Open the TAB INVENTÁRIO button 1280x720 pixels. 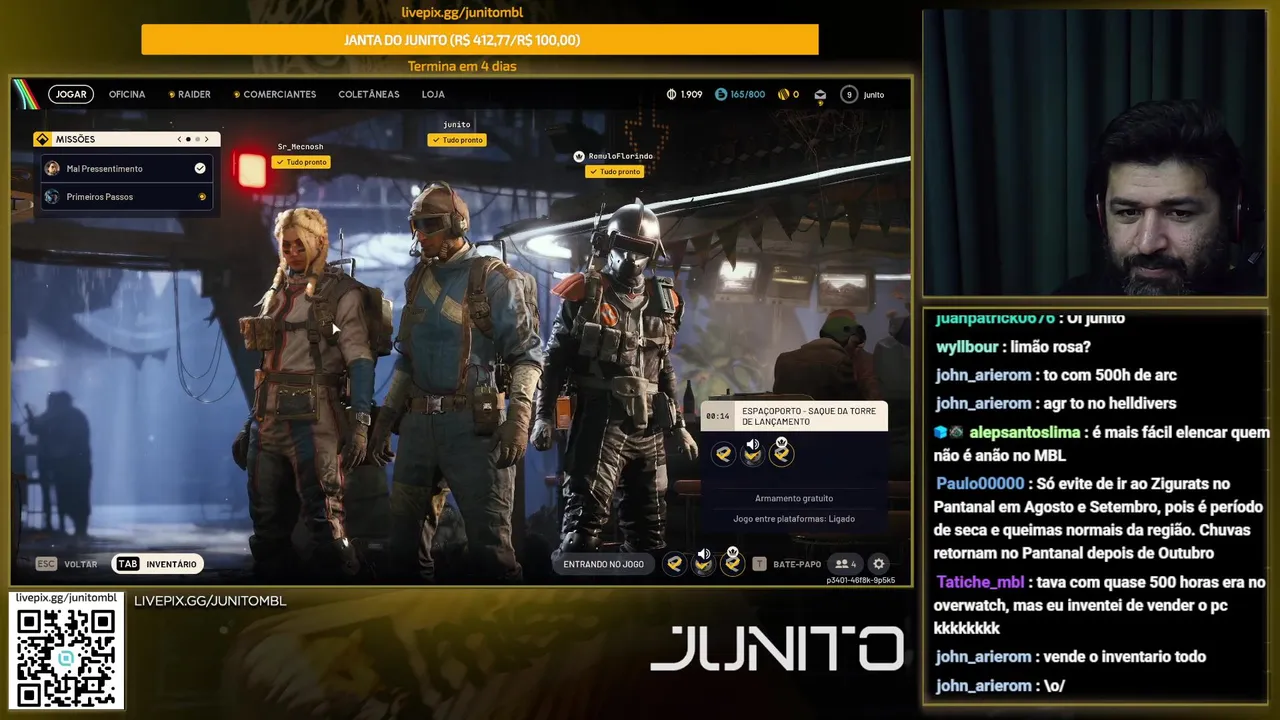click(x=158, y=564)
